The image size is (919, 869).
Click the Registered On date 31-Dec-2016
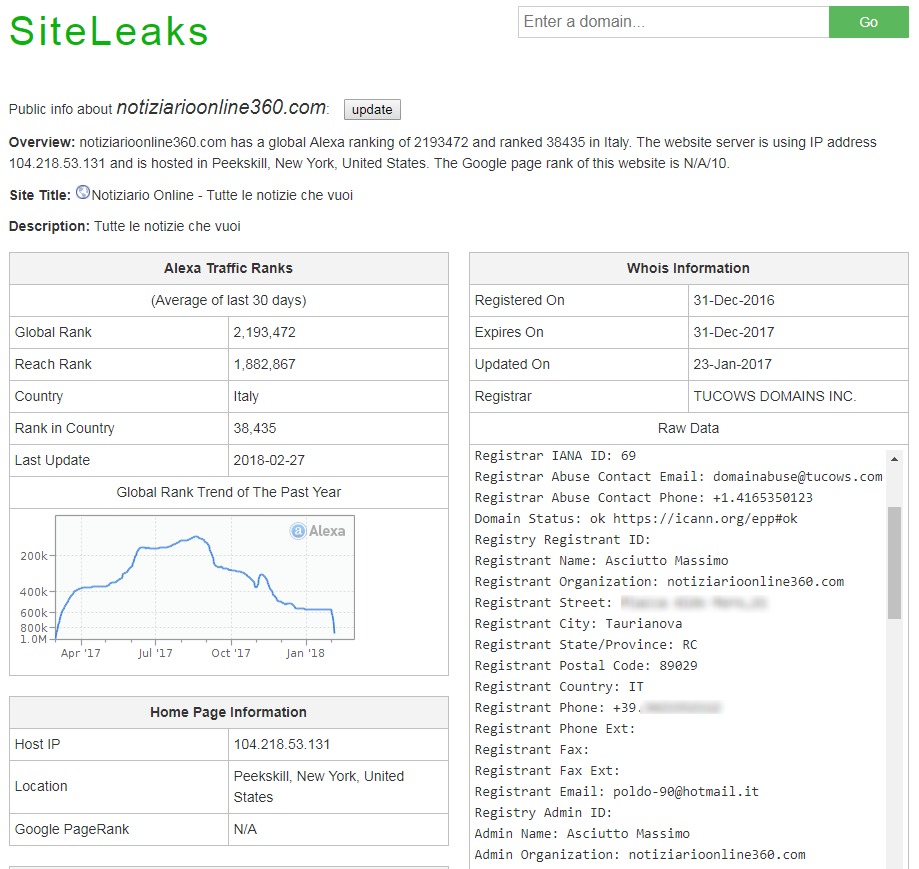point(734,301)
